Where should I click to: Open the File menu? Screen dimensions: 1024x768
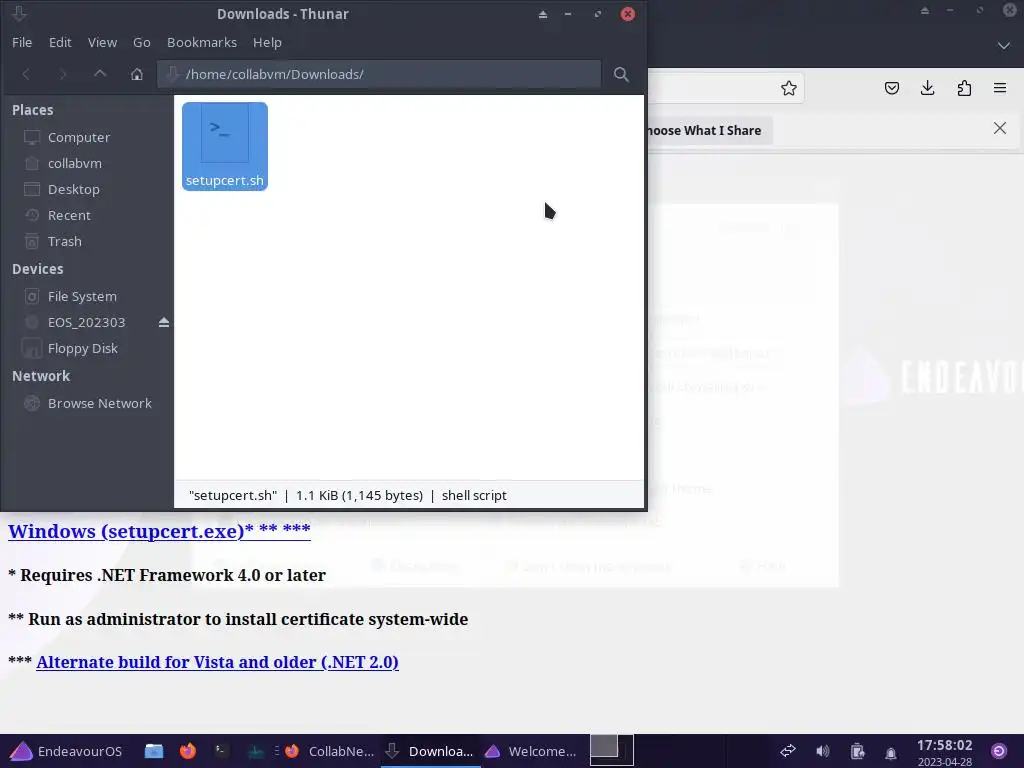coord(22,42)
